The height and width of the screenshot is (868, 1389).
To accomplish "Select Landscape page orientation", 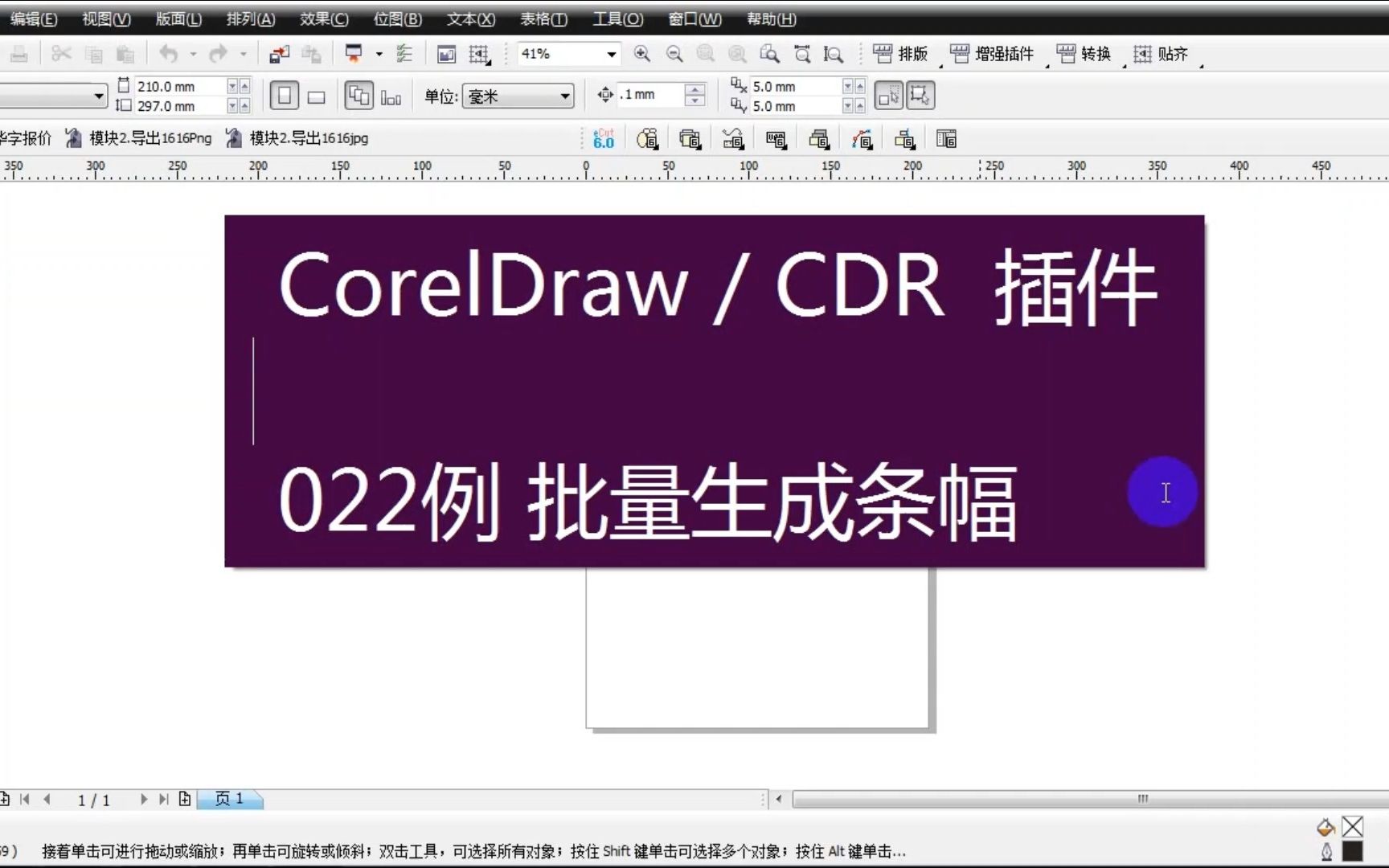I will [317, 96].
